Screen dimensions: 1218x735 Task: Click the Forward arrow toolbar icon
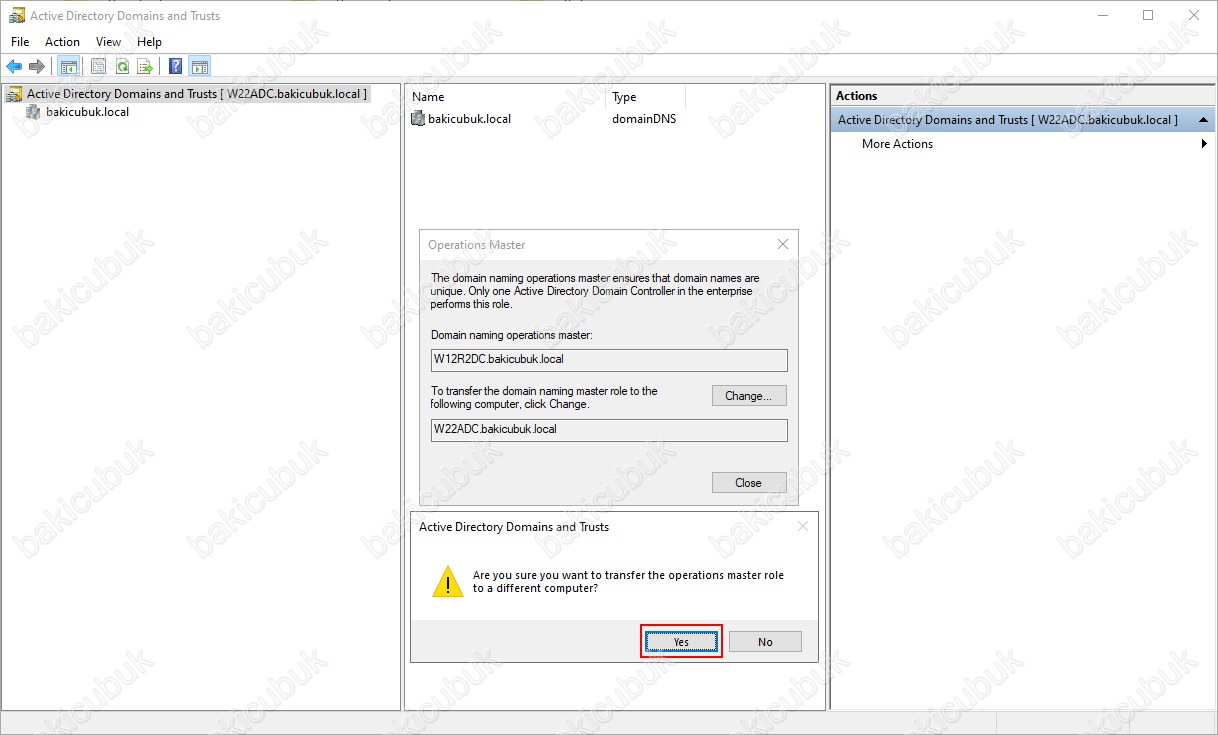pyautogui.click(x=37, y=67)
